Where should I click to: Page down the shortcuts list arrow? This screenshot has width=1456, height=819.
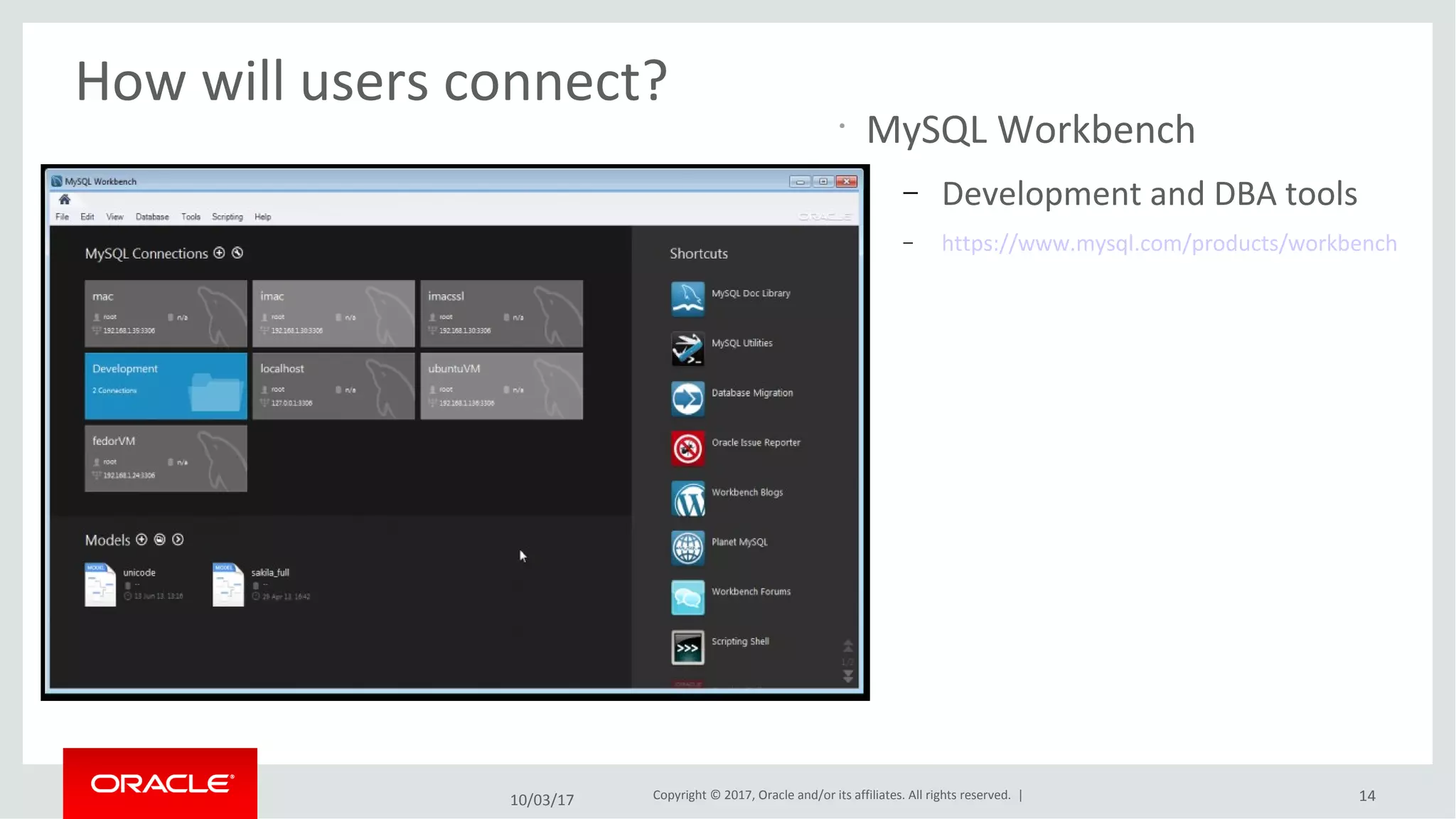pos(848,676)
